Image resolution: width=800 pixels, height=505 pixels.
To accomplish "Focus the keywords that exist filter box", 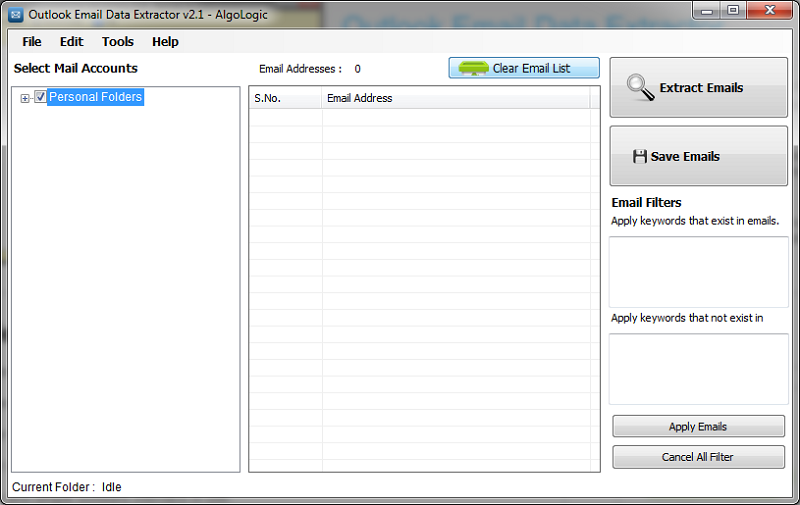I will tap(698, 272).
